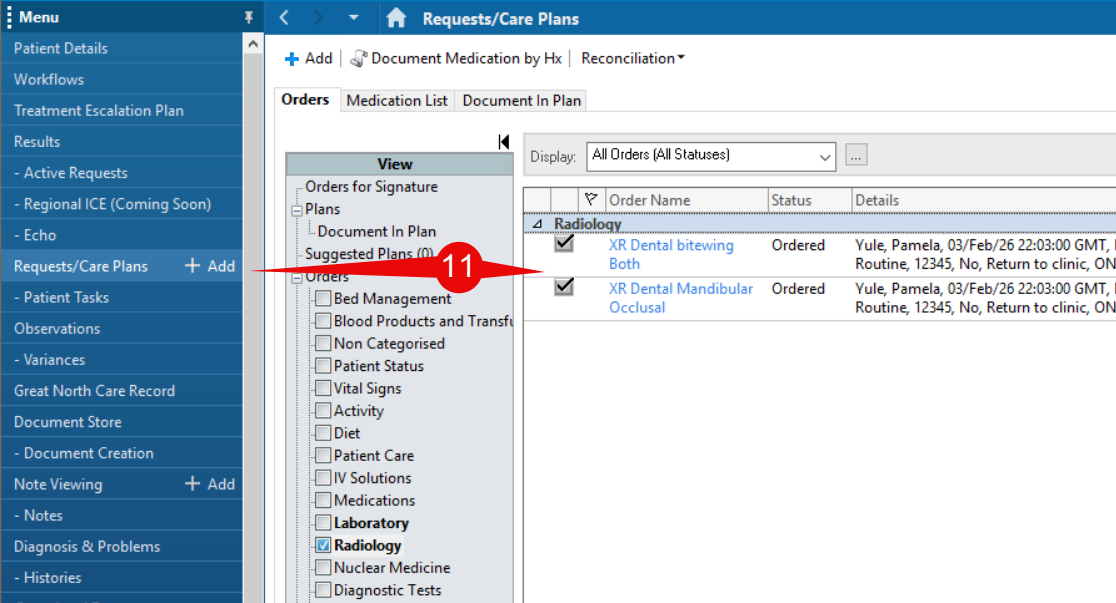Go back using the left arrow
1116x603 pixels.
285,18
